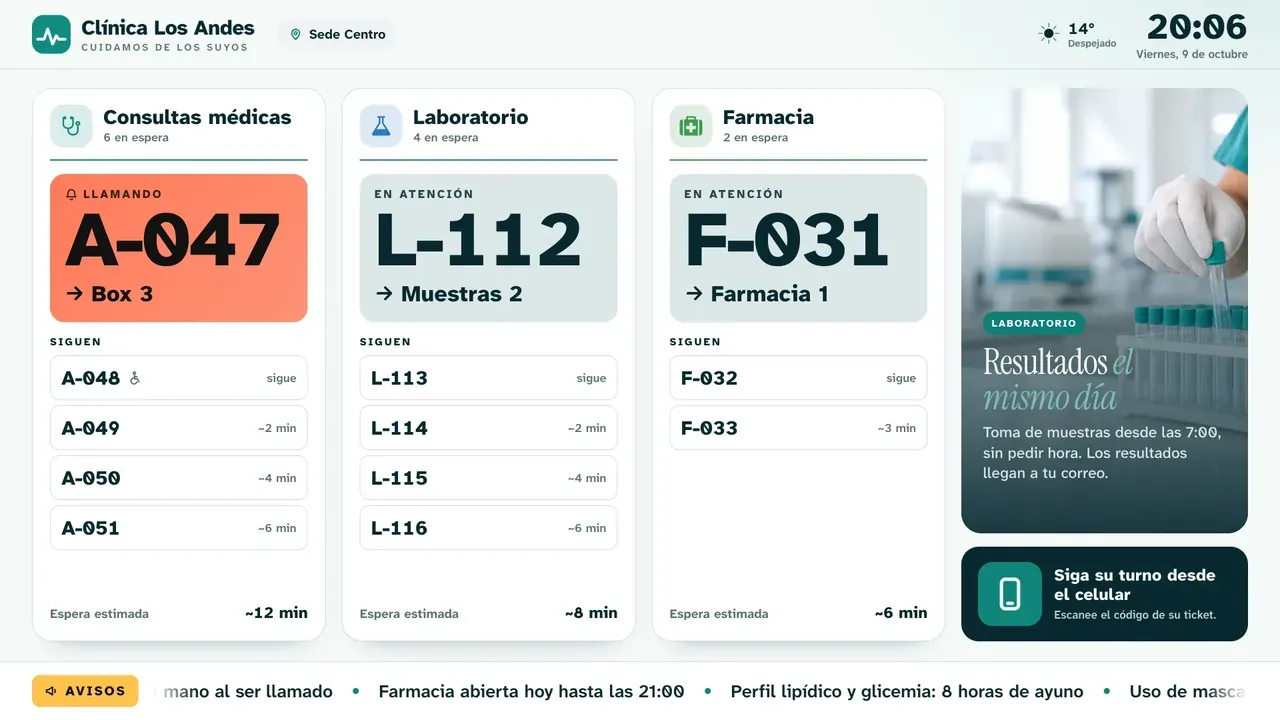Click the location pin icon near Sede Centro

[295, 34]
